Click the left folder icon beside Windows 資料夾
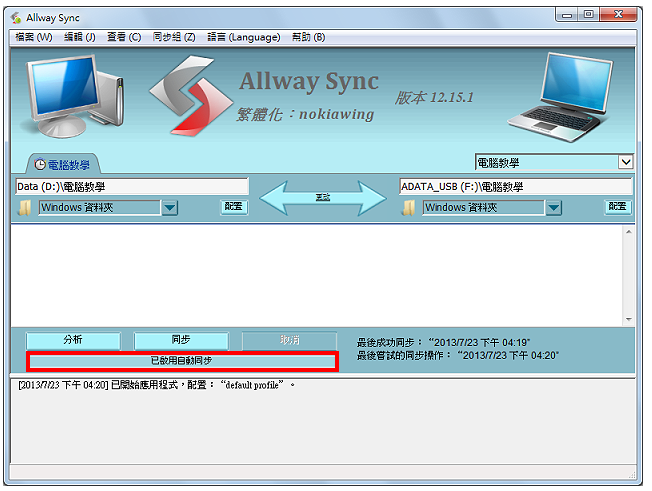The image size is (652, 491). pyautogui.click(x=25, y=207)
